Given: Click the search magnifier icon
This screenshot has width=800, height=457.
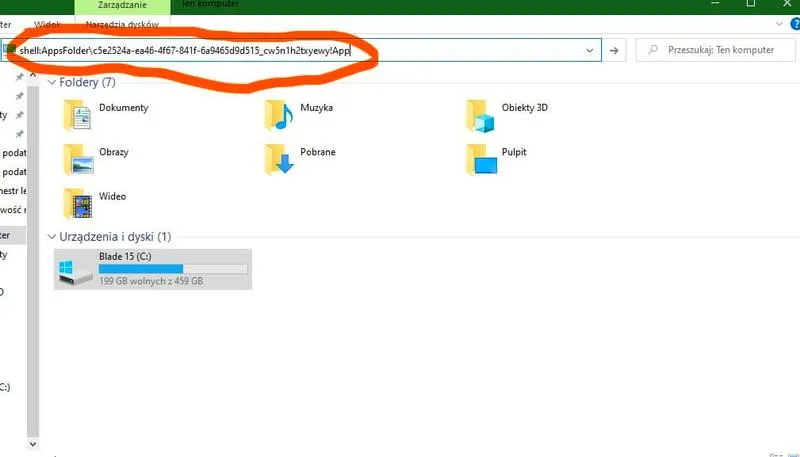Looking at the screenshot, I should pyautogui.click(x=653, y=50).
